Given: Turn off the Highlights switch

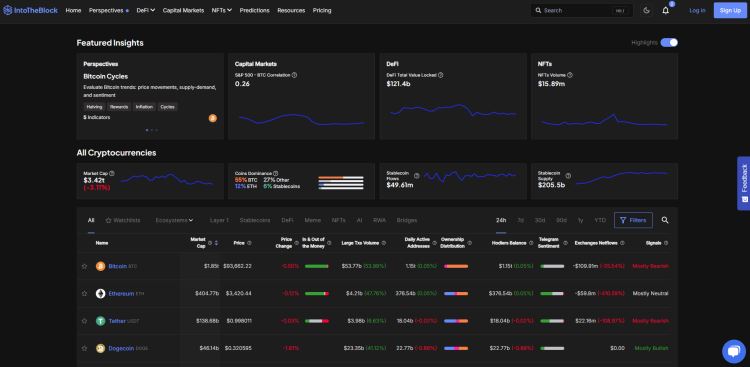Looking at the screenshot, I should [x=669, y=43].
